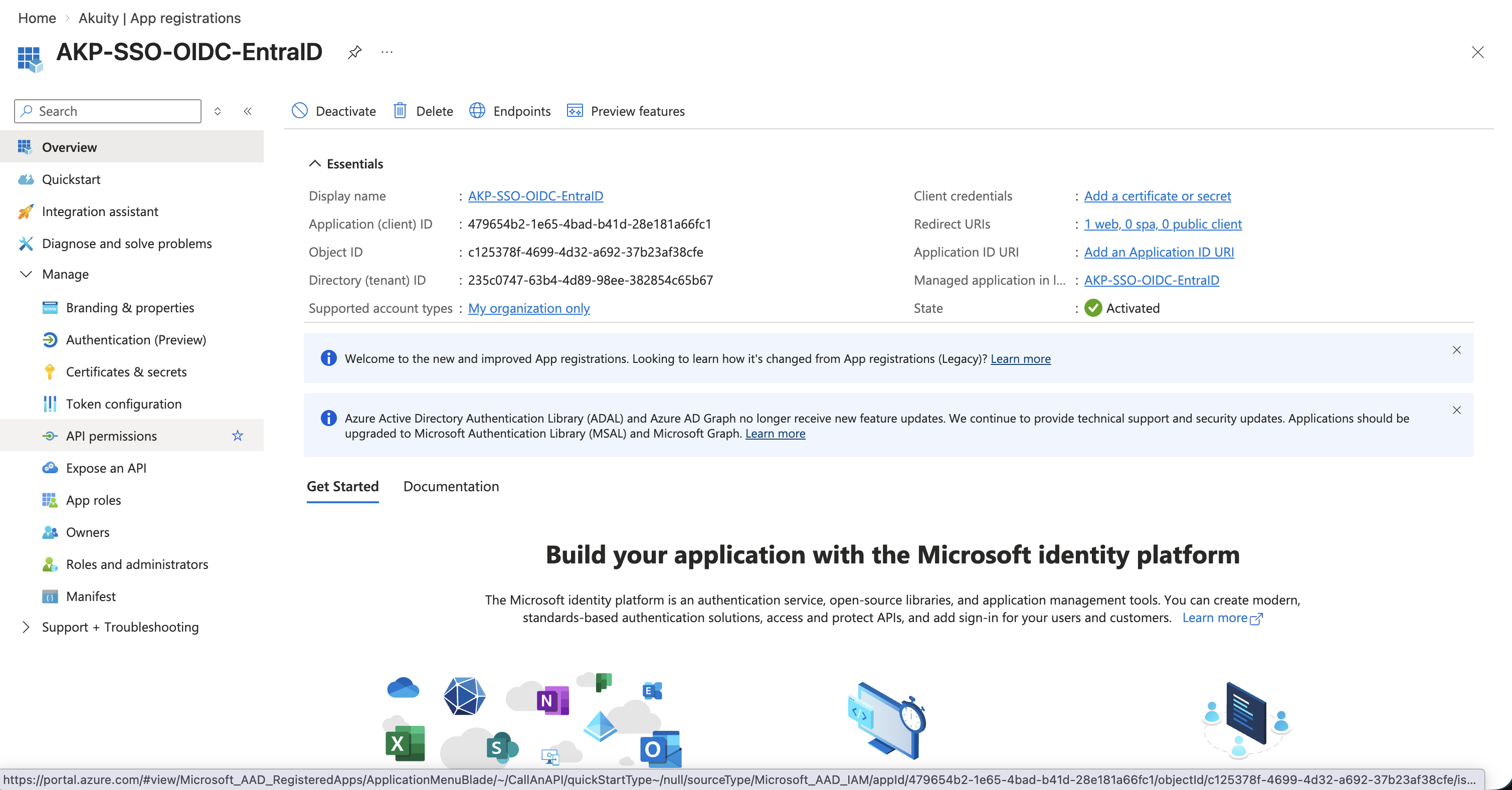Collapse the Essentials section

[315, 164]
